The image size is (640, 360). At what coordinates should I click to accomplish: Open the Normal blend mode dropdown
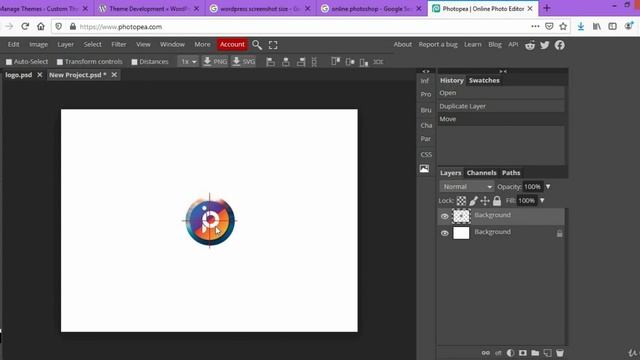[x=467, y=187]
